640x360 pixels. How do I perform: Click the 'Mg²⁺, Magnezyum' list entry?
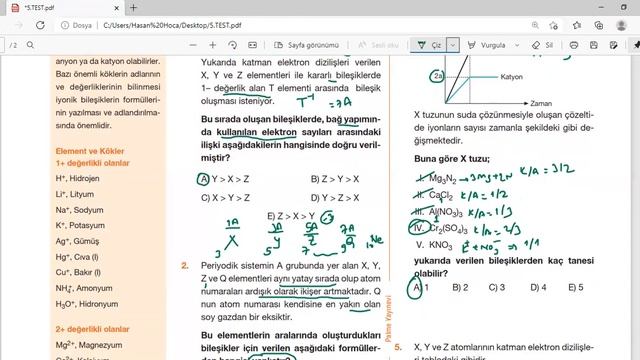tap(89, 345)
